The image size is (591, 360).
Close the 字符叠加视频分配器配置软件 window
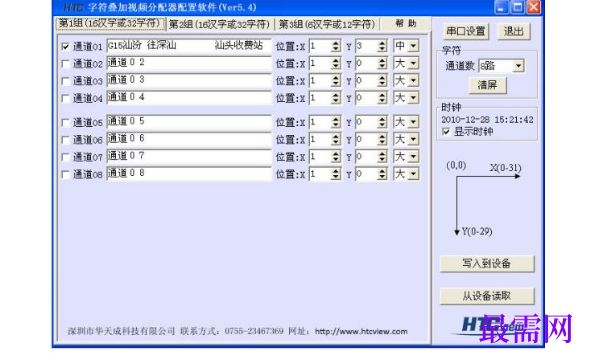pos(534,7)
